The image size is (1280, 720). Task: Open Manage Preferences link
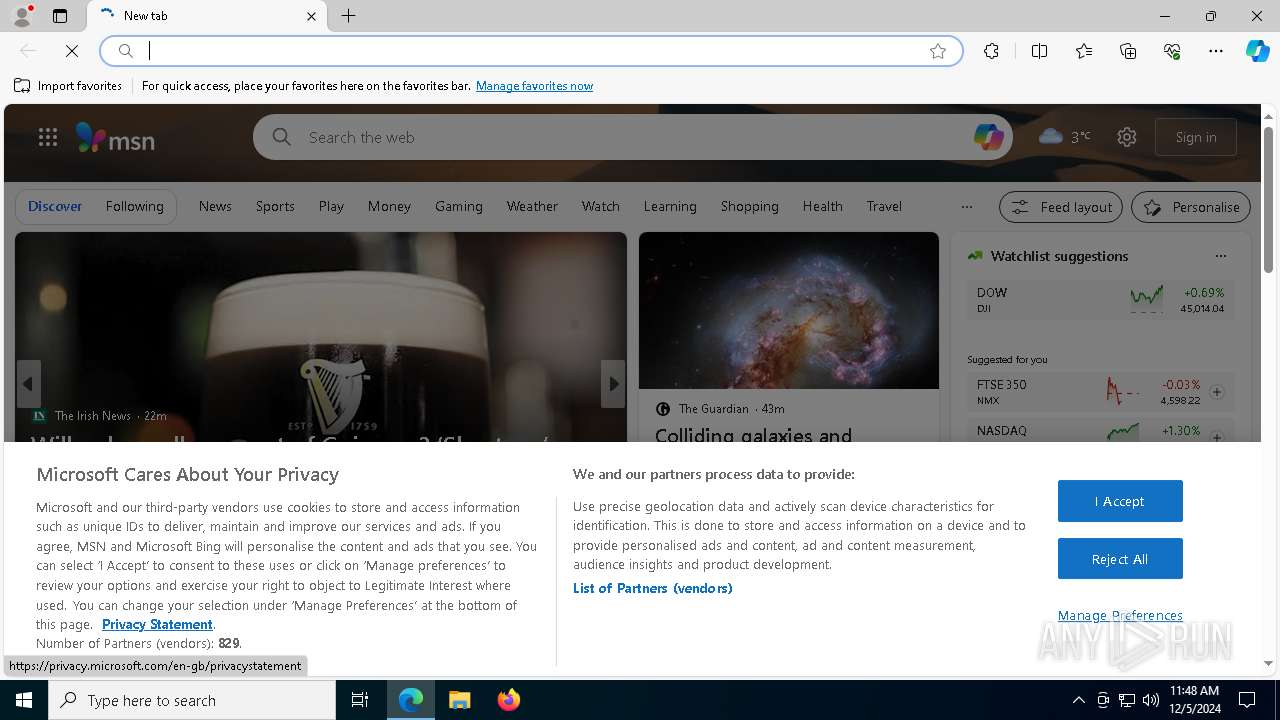[1120, 615]
